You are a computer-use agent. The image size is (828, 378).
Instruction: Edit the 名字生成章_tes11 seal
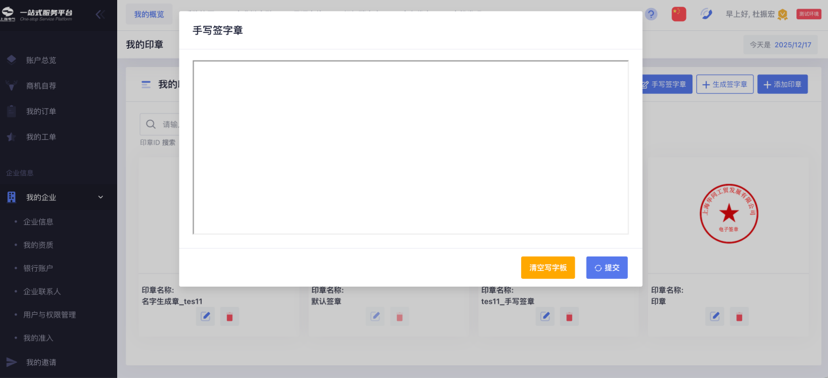coord(205,316)
